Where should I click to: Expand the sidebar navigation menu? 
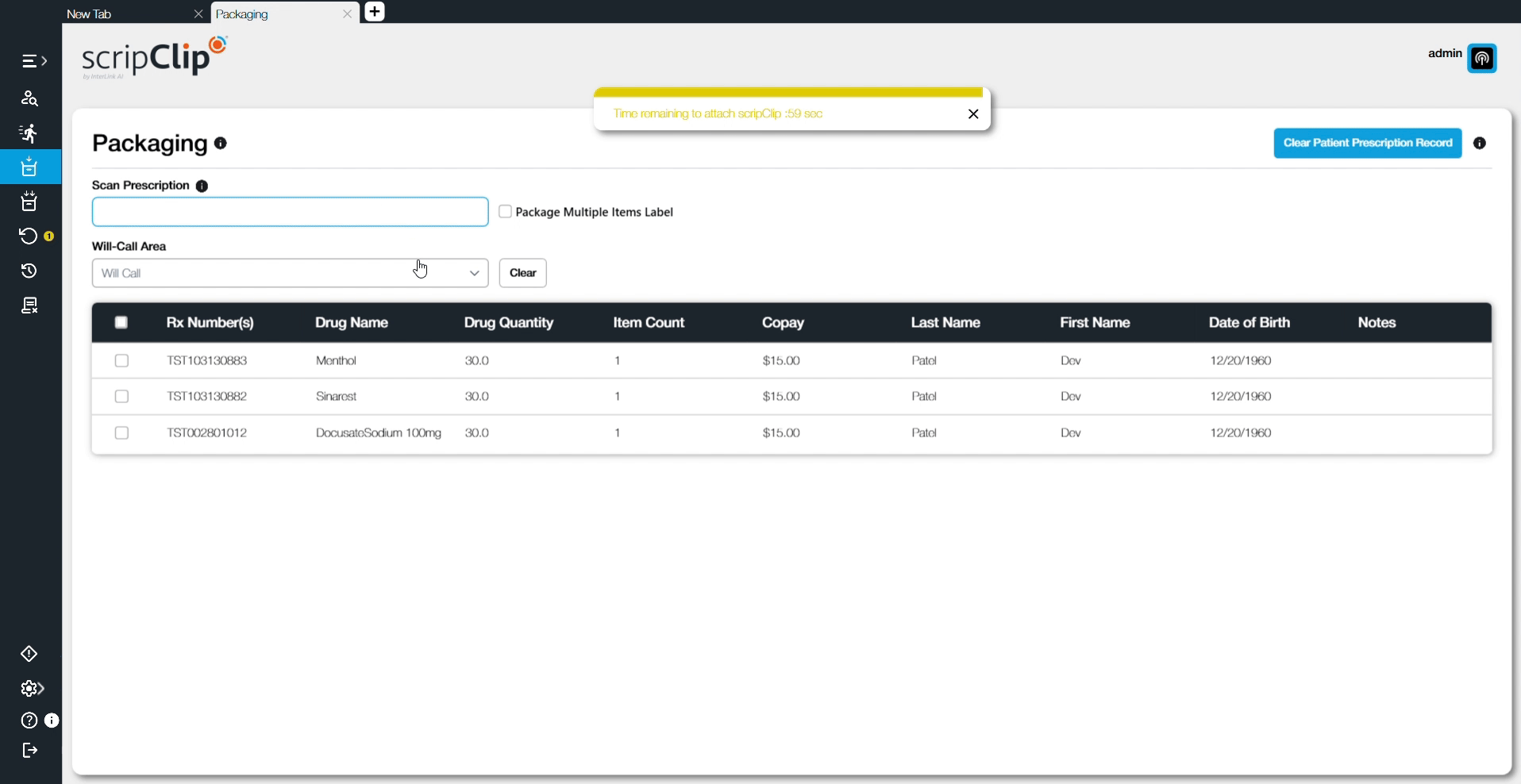[29, 61]
